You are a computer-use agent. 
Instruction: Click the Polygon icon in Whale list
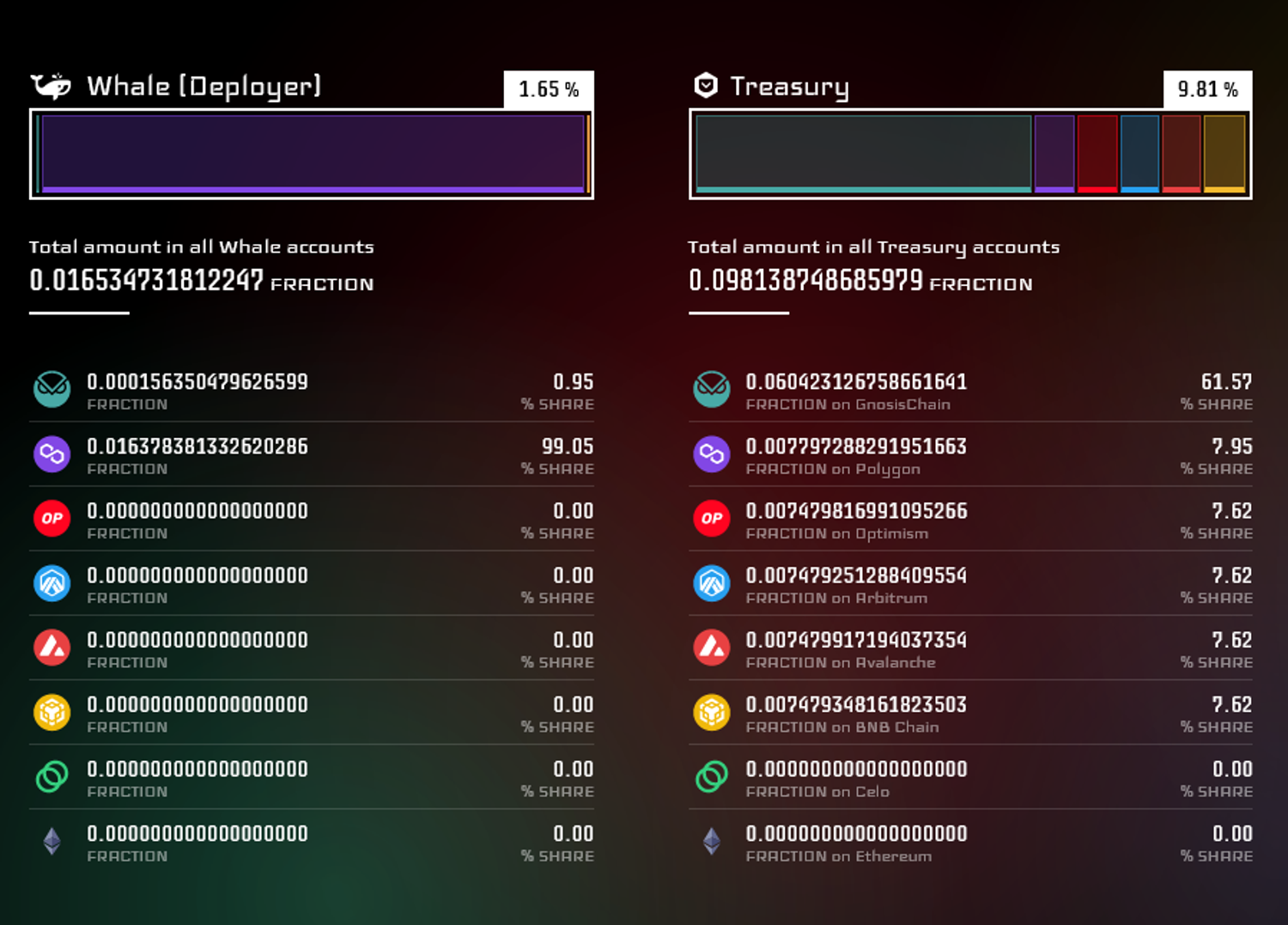[x=52, y=453]
